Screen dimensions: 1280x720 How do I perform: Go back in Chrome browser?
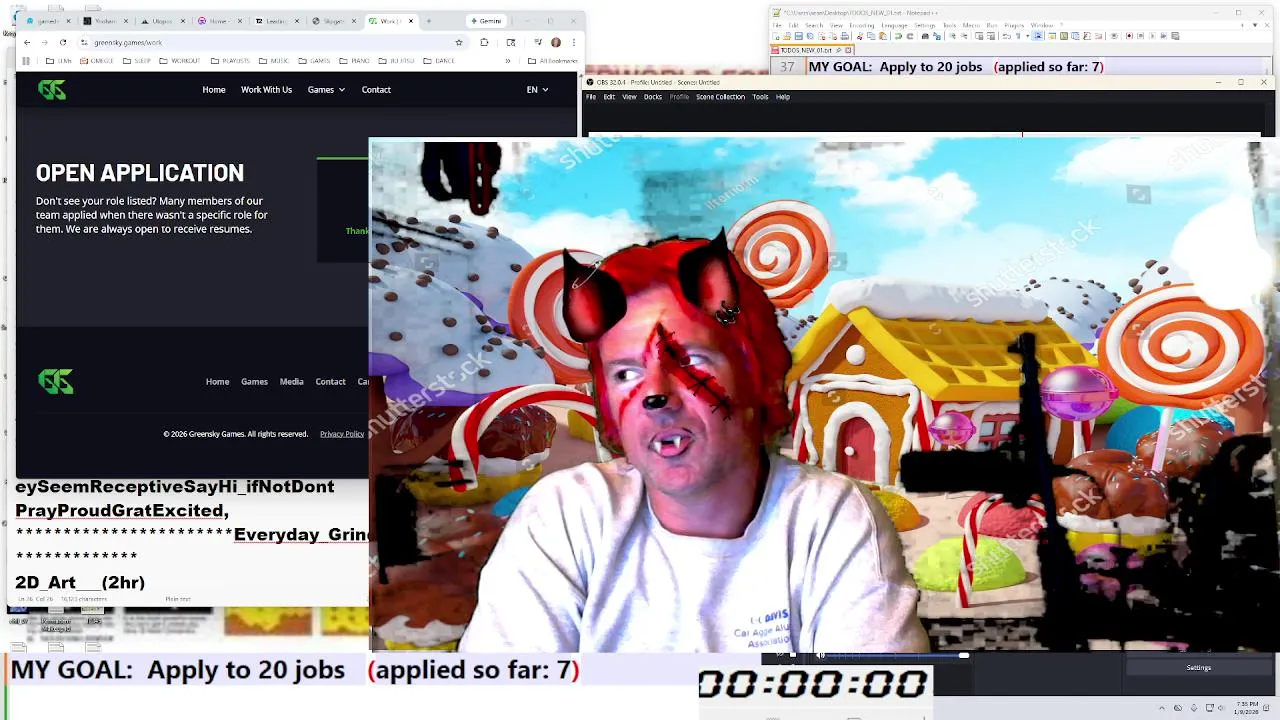[x=27, y=42]
